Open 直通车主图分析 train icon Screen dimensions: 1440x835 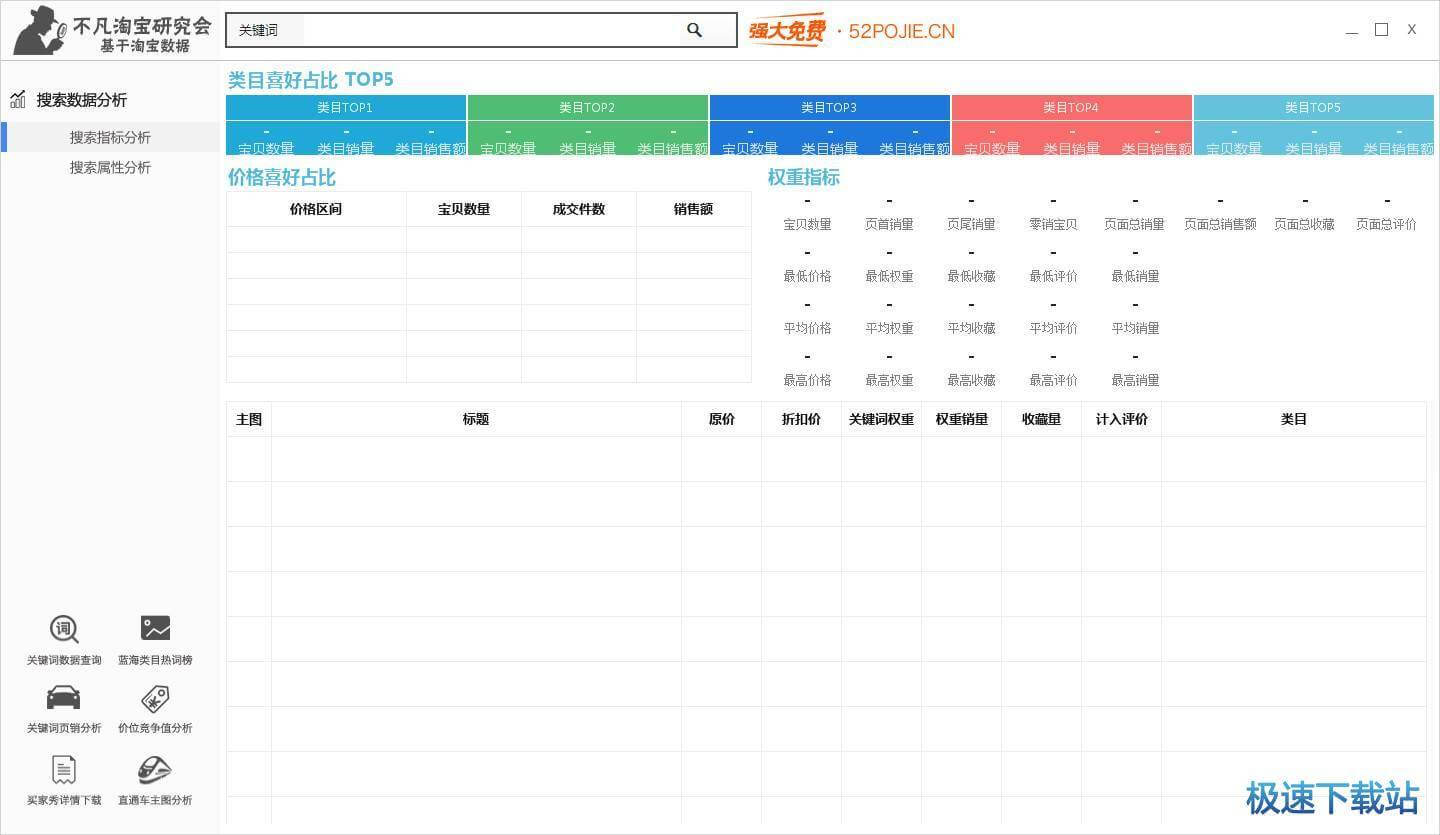(155, 769)
